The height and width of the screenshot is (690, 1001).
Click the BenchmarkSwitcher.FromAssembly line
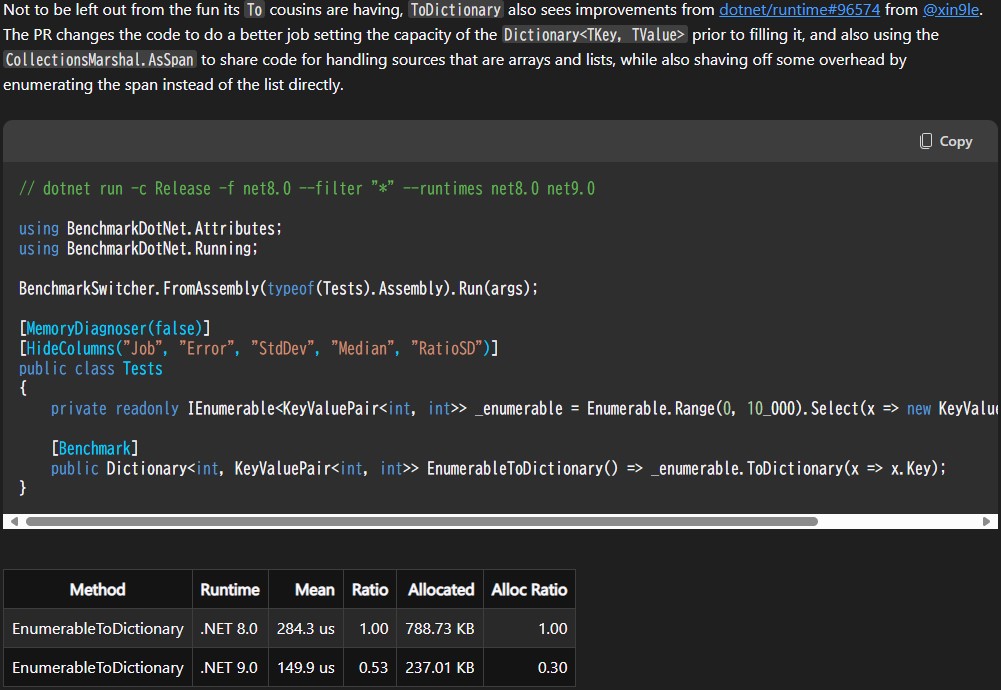278,289
